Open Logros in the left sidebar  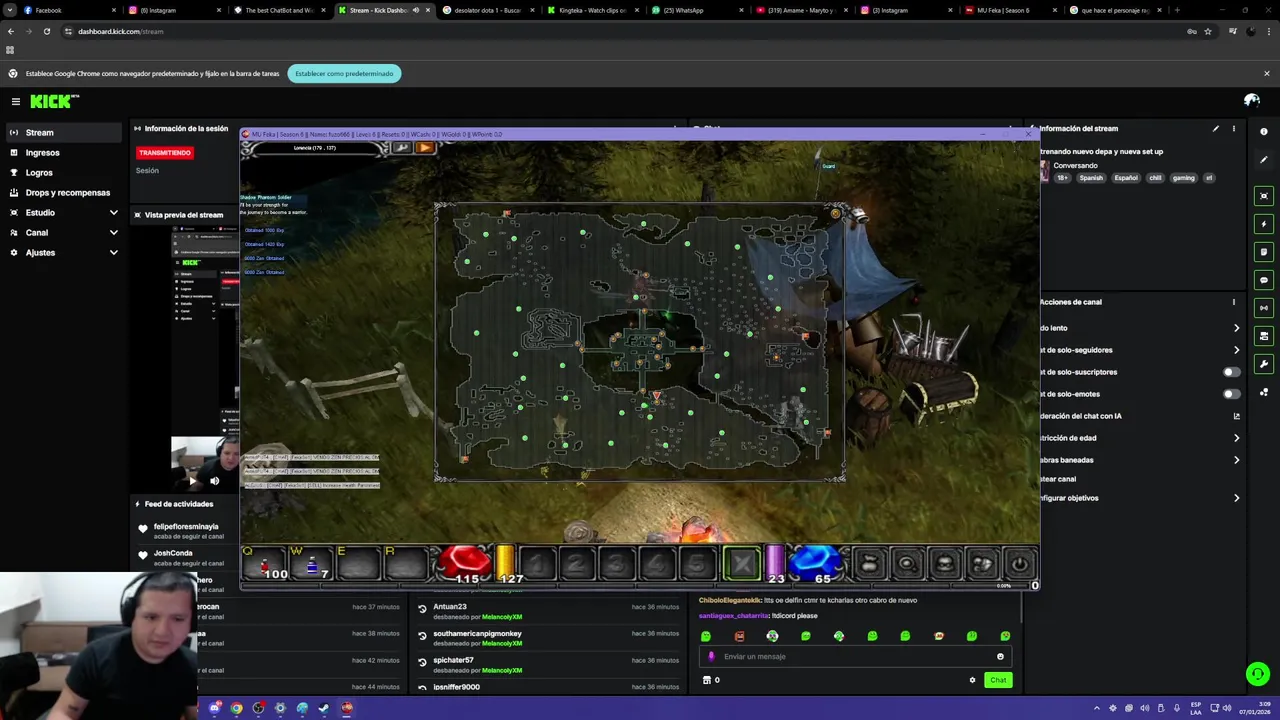[62, 173]
